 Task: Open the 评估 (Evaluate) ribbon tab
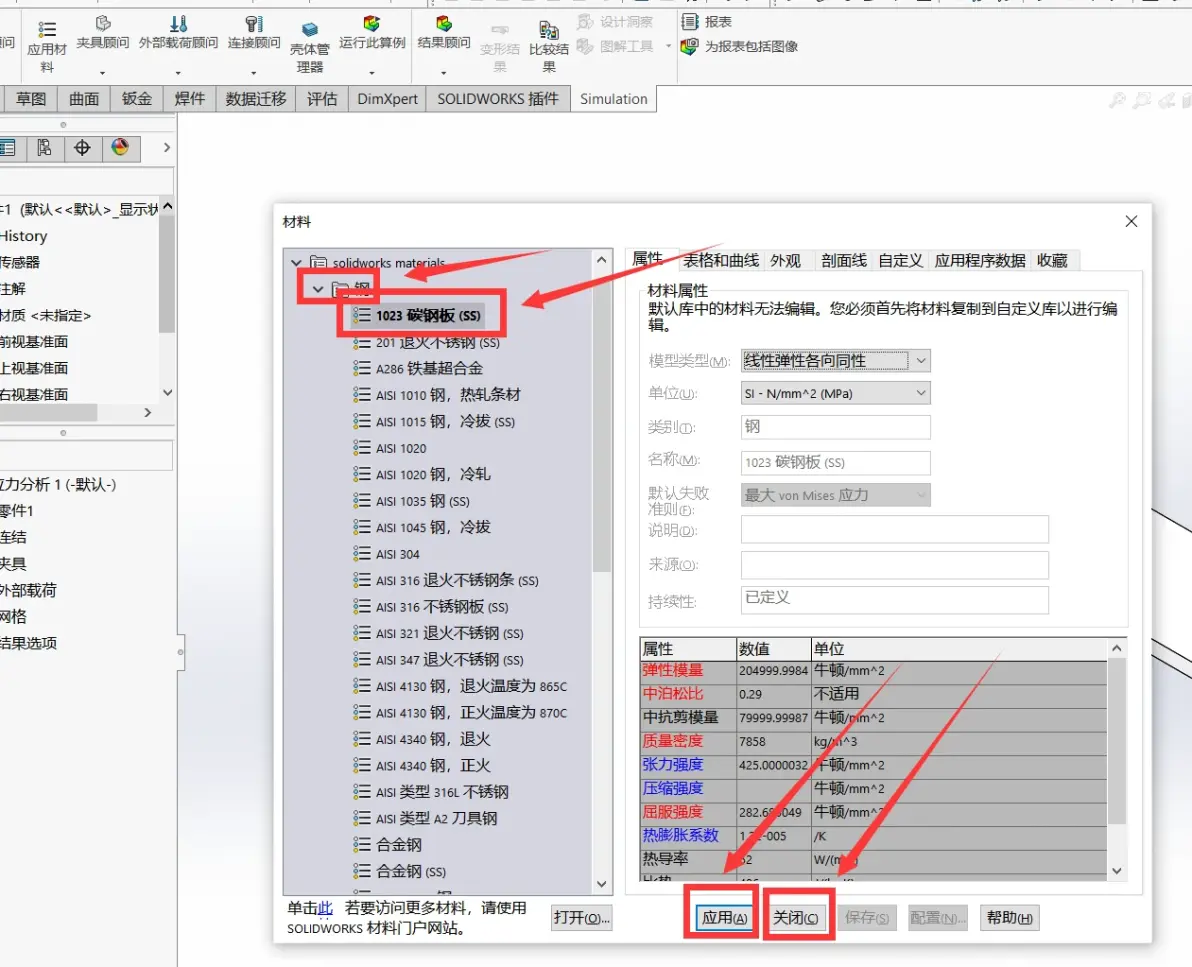click(322, 99)
